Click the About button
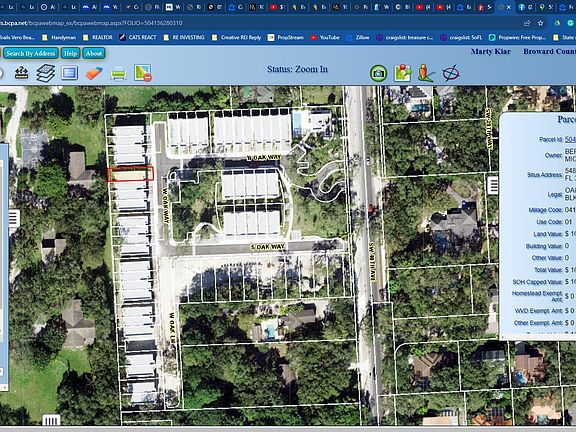The image size is (576, 432). (x=94, y=53)
